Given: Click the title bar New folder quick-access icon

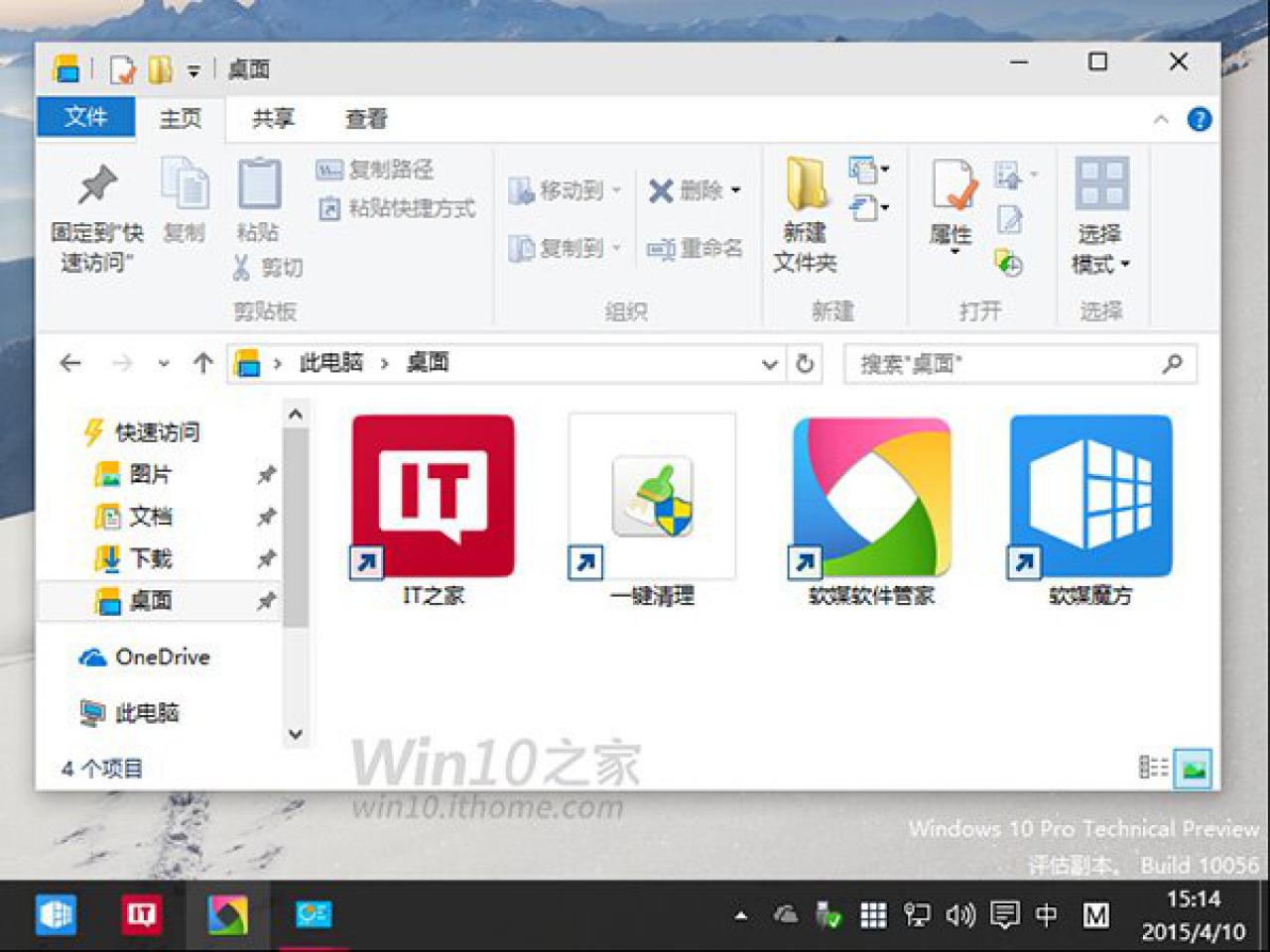Looking at the screenshot, I should 160,69.
